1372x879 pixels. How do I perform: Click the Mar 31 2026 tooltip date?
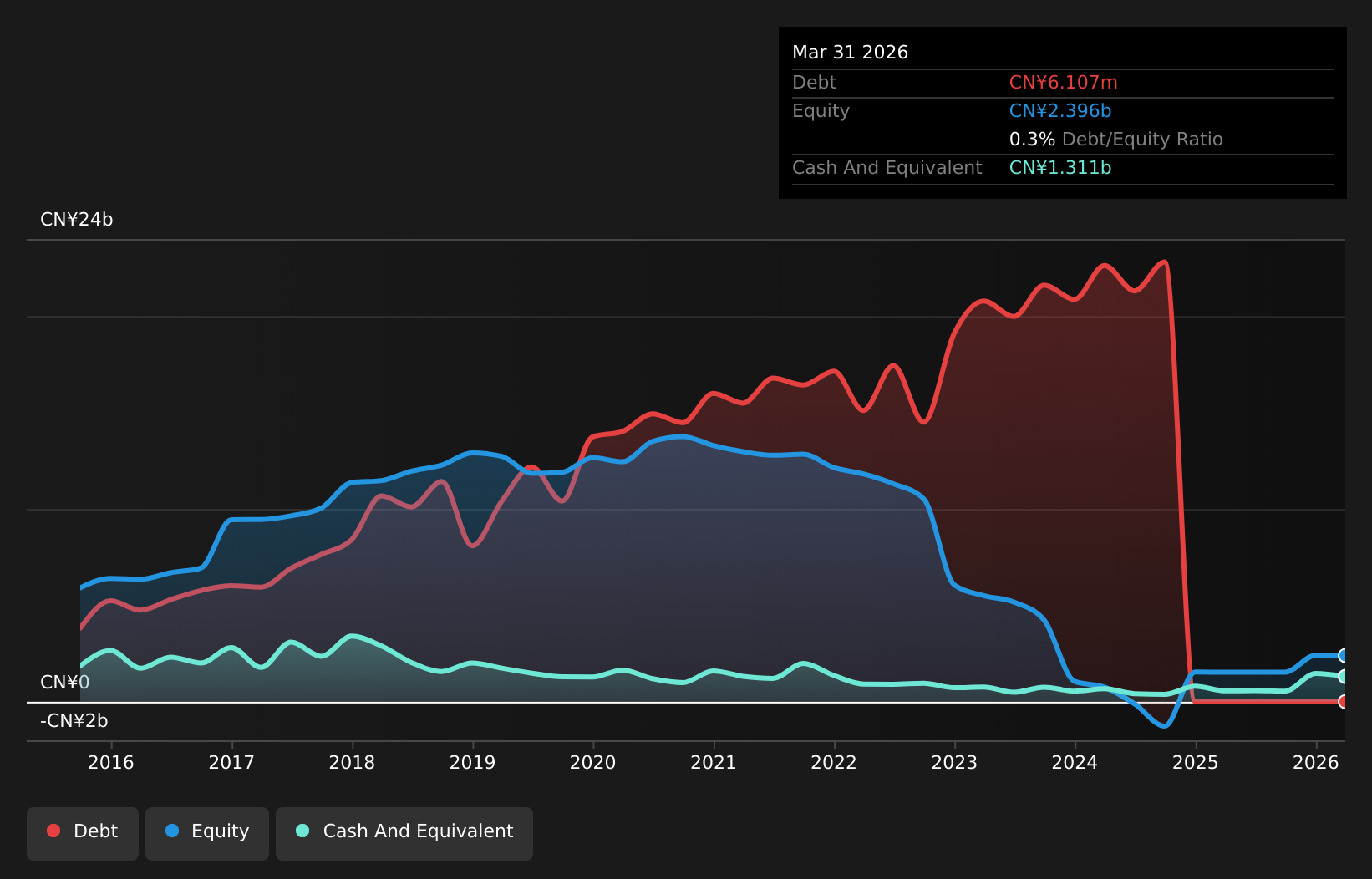point(851,53)
